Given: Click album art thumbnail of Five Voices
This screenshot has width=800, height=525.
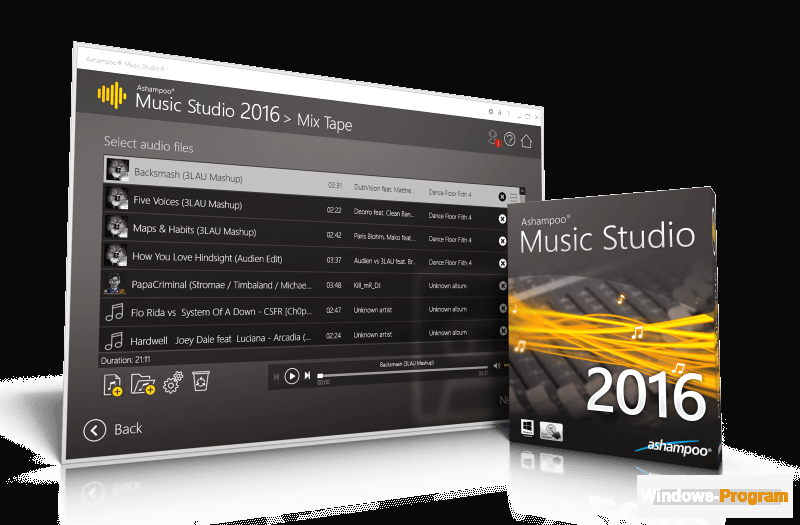Looking at the screenshot, I should pyautogui.click(x=117, y=197).
